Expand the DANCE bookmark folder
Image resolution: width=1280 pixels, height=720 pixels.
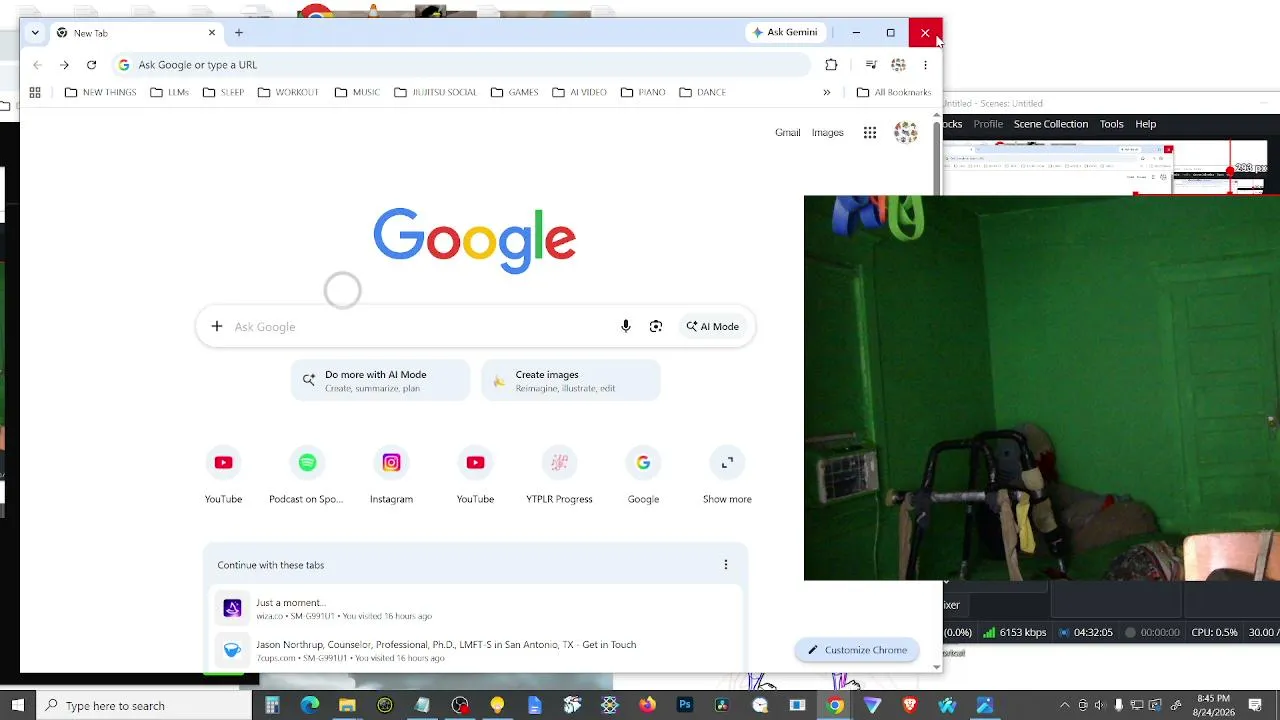(702, 92)
